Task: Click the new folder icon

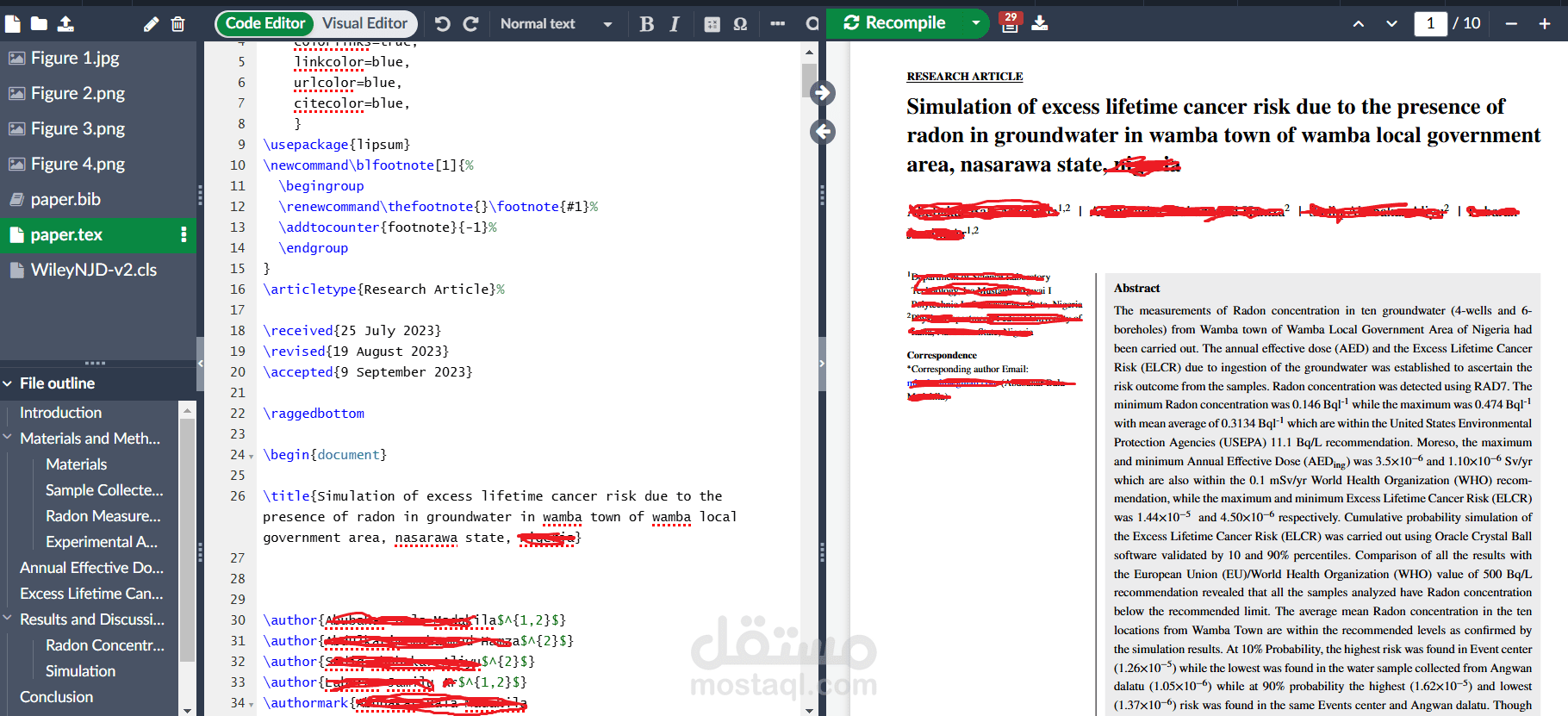Action: [39, 23]
